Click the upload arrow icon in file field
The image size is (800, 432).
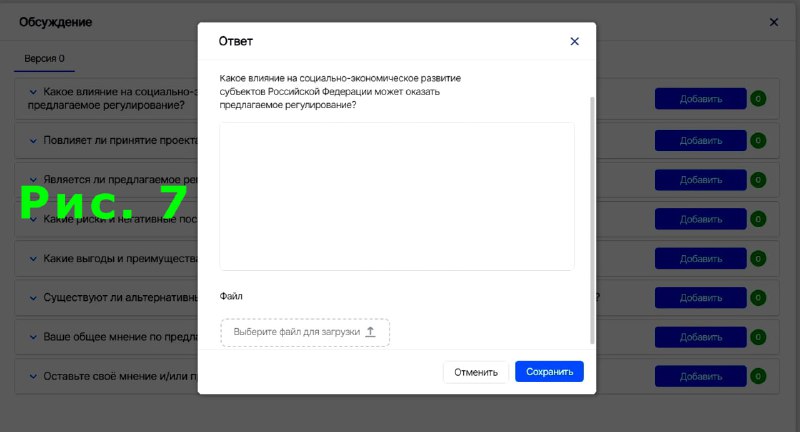click(x=370, y=332)
